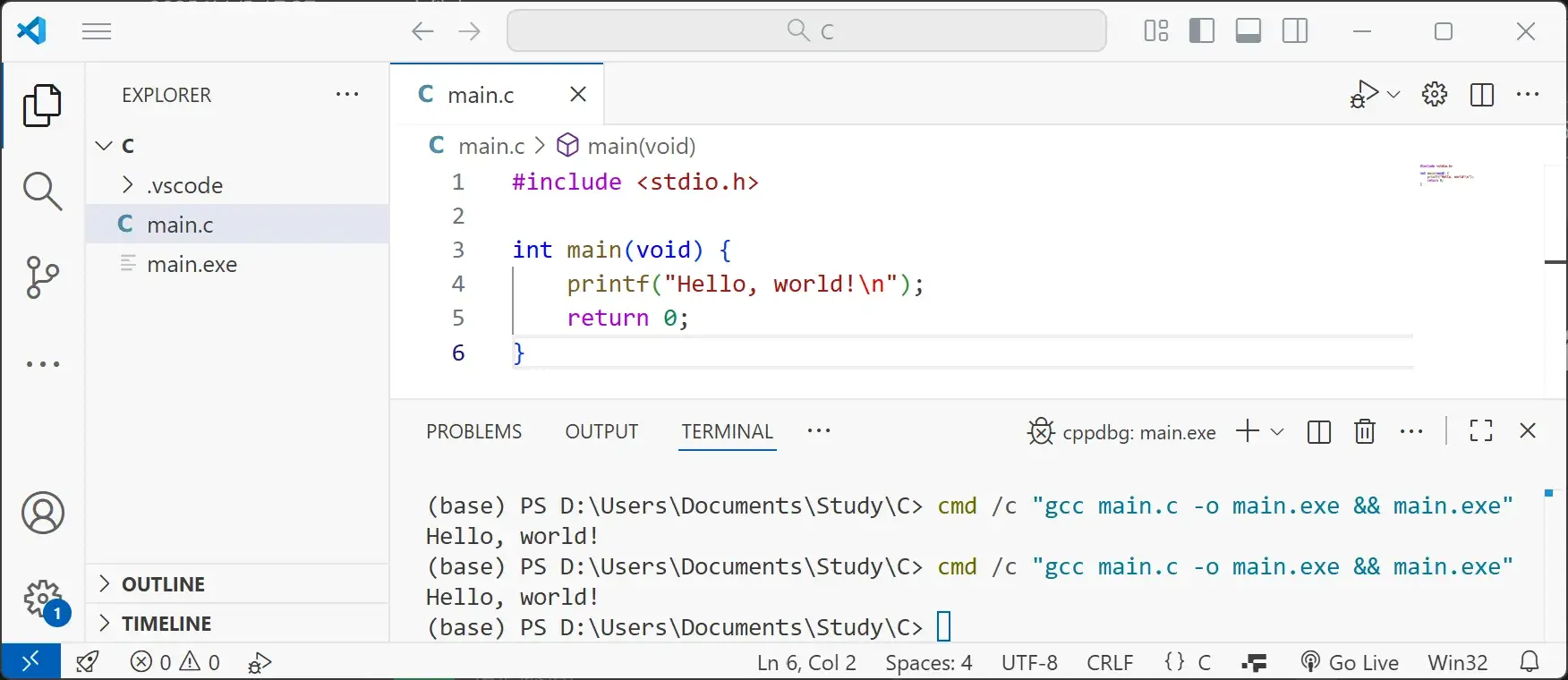Click the Go Live status bar button
Viewport: 1568px width, 680px height.
(x=1351, y=662)
